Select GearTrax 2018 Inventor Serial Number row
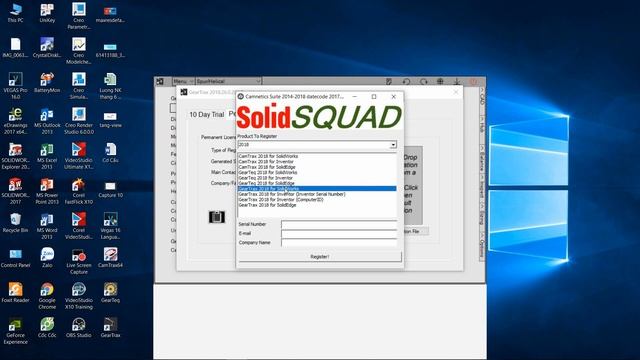Image resolution: width=640 pixels, height=360 pixels. tap(317, 194)
